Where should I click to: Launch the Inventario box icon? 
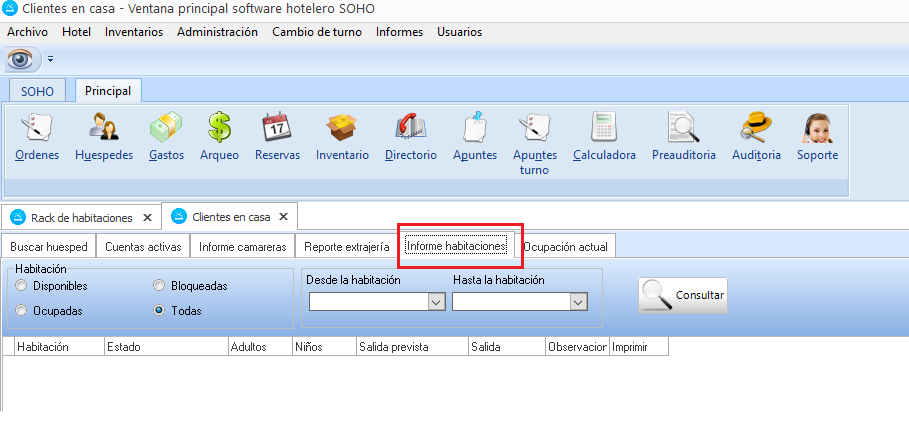pyautogui.click(x=342, y=128)
